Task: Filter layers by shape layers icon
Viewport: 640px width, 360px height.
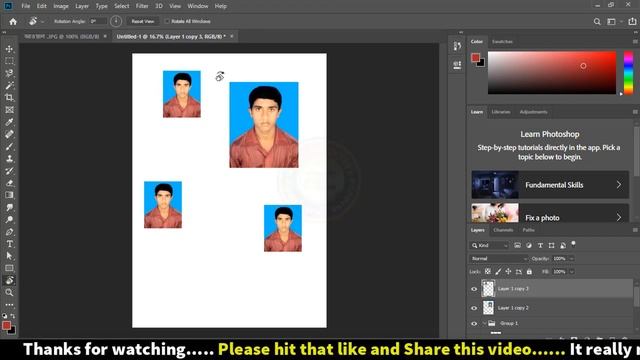Action: (551, 245)
